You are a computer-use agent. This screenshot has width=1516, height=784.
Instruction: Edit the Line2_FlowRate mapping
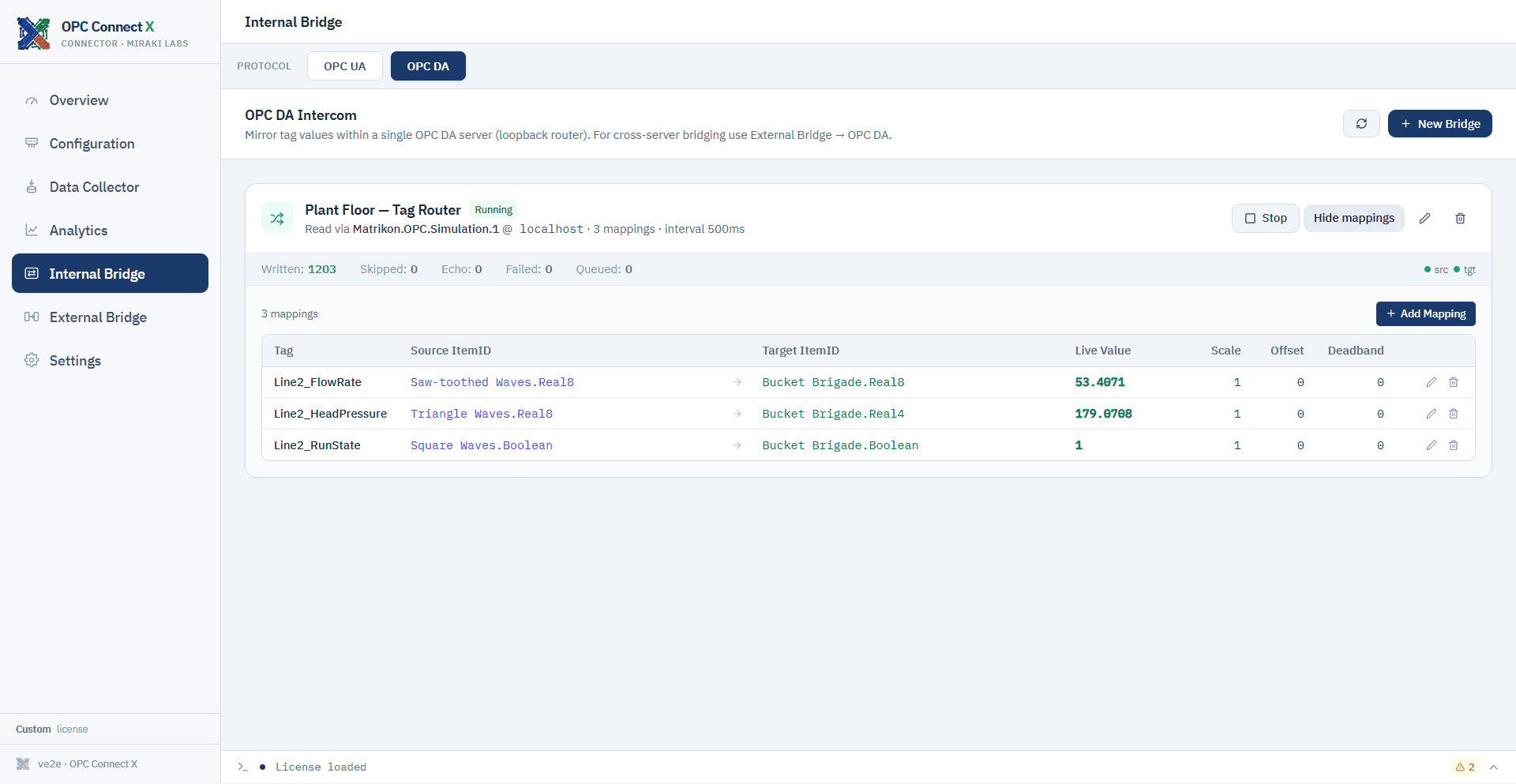click(x=1431, y=382)
